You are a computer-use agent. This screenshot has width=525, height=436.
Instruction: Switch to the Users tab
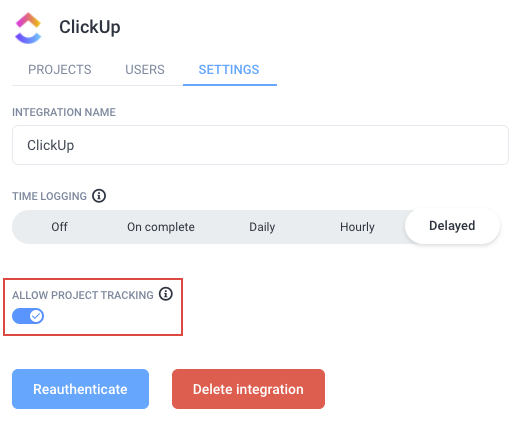click(x=145, y=70)
